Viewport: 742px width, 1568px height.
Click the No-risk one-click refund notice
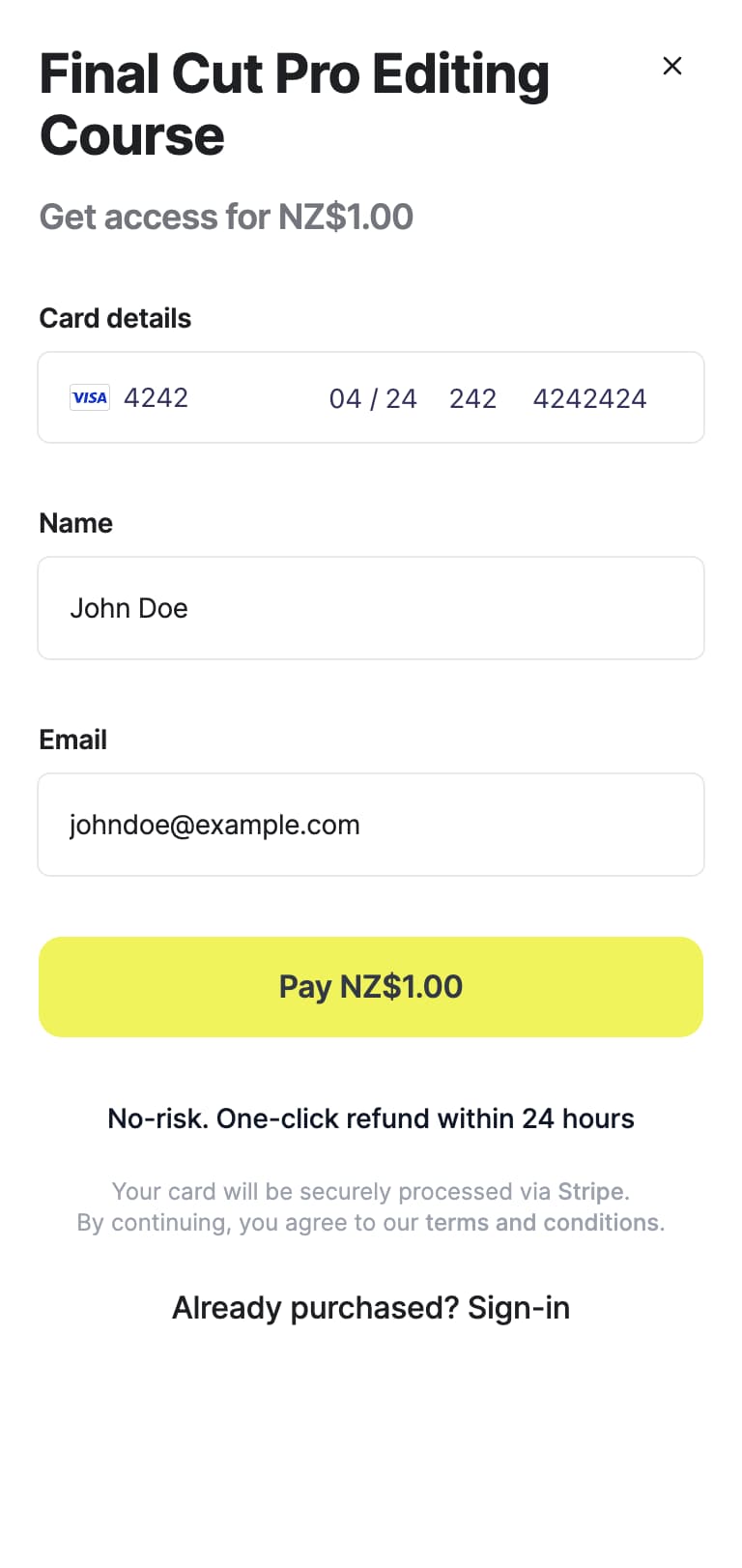(371, 1118)
